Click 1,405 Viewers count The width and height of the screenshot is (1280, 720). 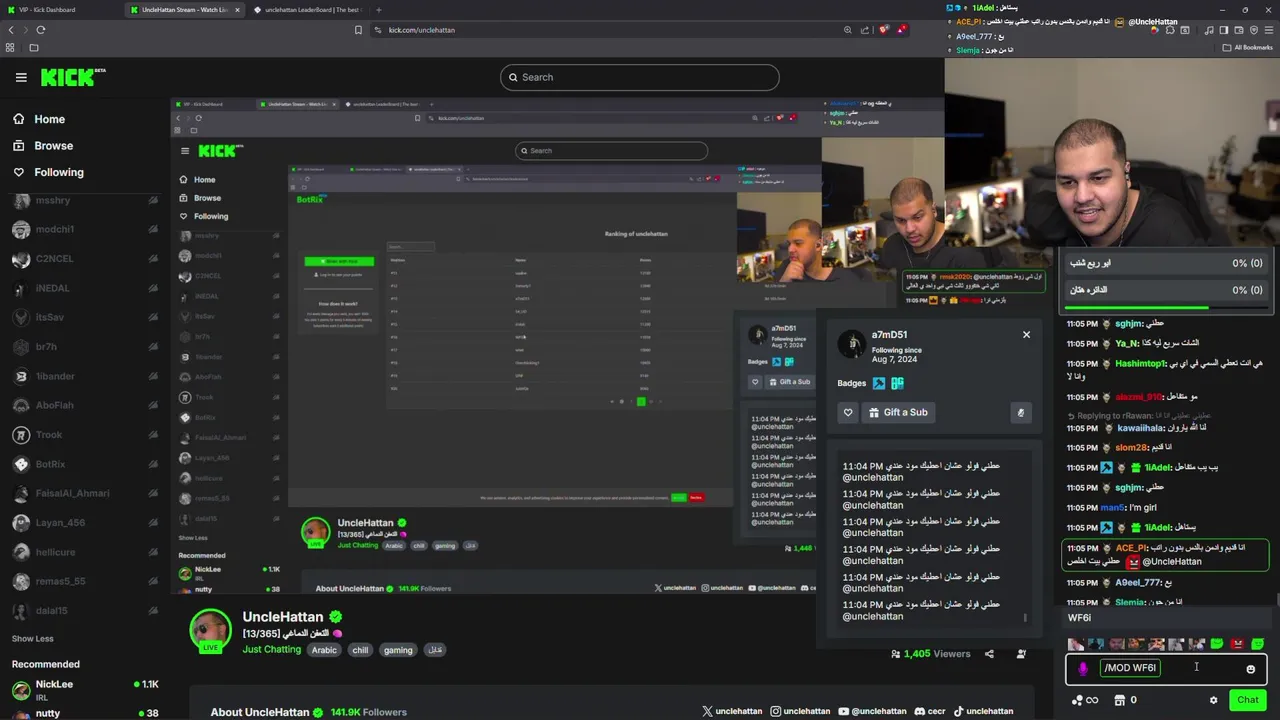coord(930,654)
